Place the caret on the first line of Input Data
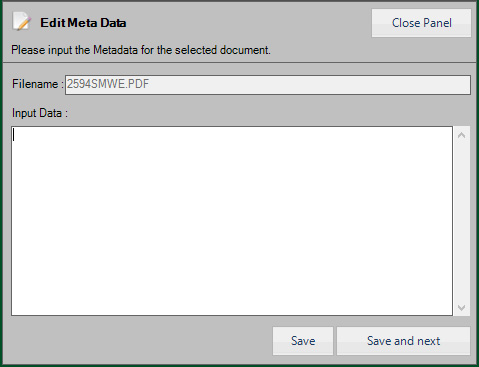 (232, 135)
